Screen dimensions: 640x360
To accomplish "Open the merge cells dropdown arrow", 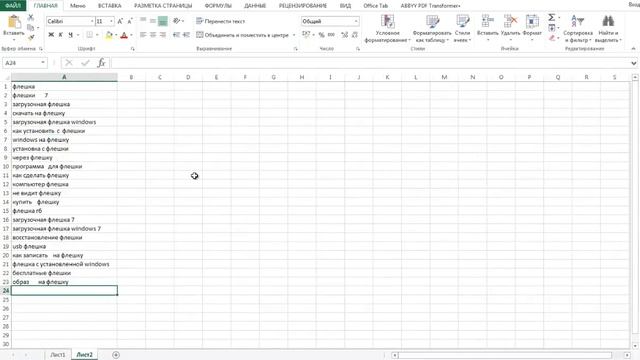I will (x=294, y=35).
